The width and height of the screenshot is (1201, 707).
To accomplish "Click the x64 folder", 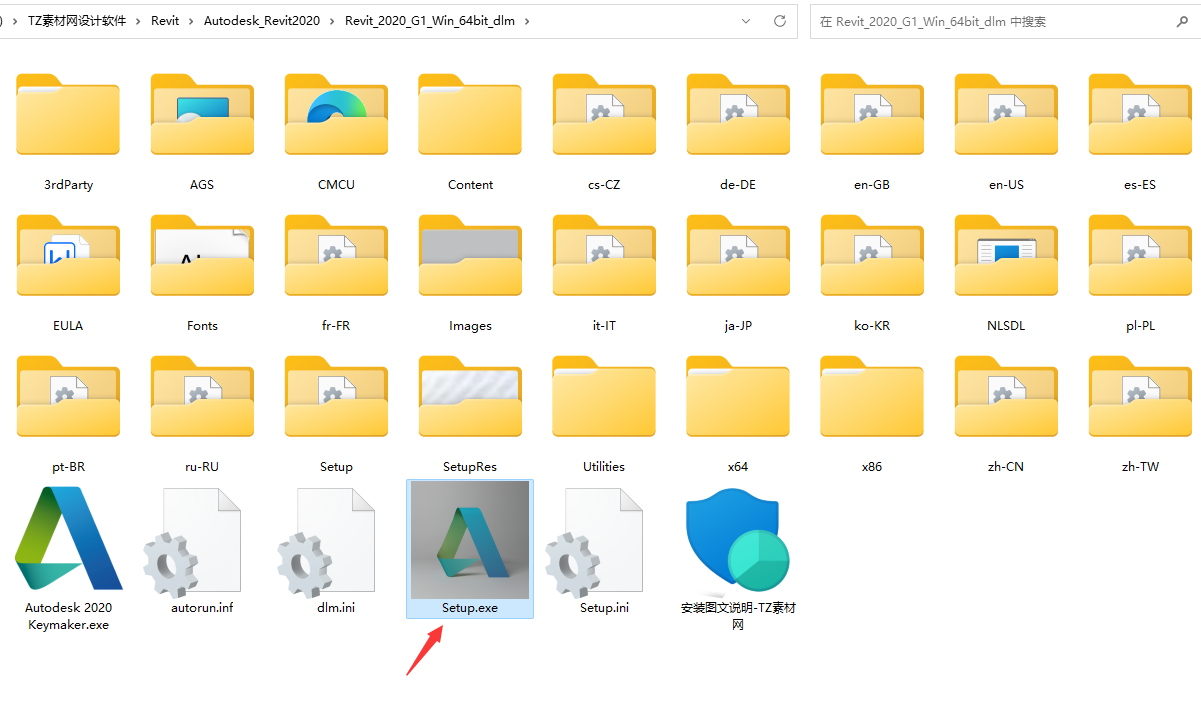I will coord(738,397).
